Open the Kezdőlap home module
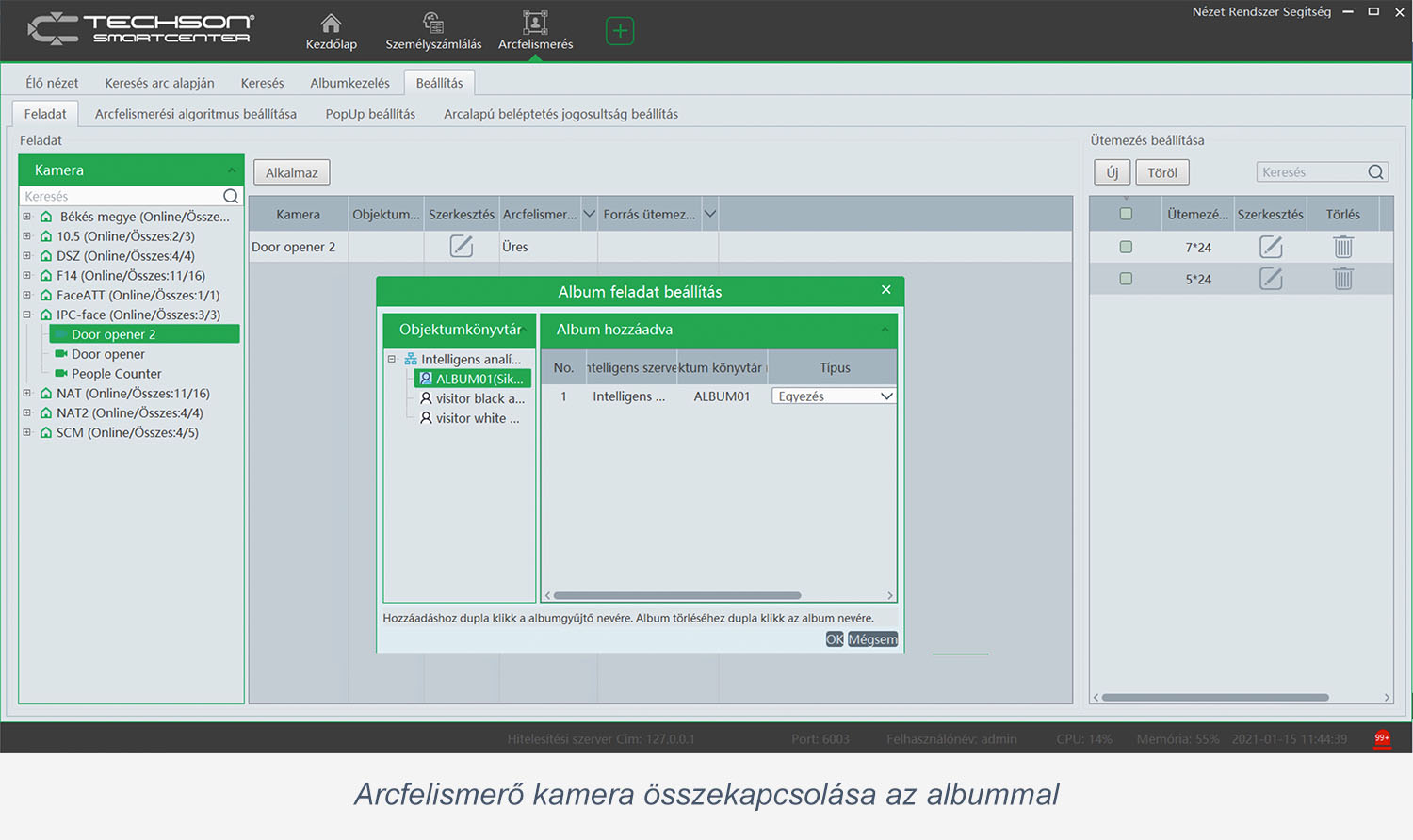This screenshot has height=840, width=1413. point(331,28)
